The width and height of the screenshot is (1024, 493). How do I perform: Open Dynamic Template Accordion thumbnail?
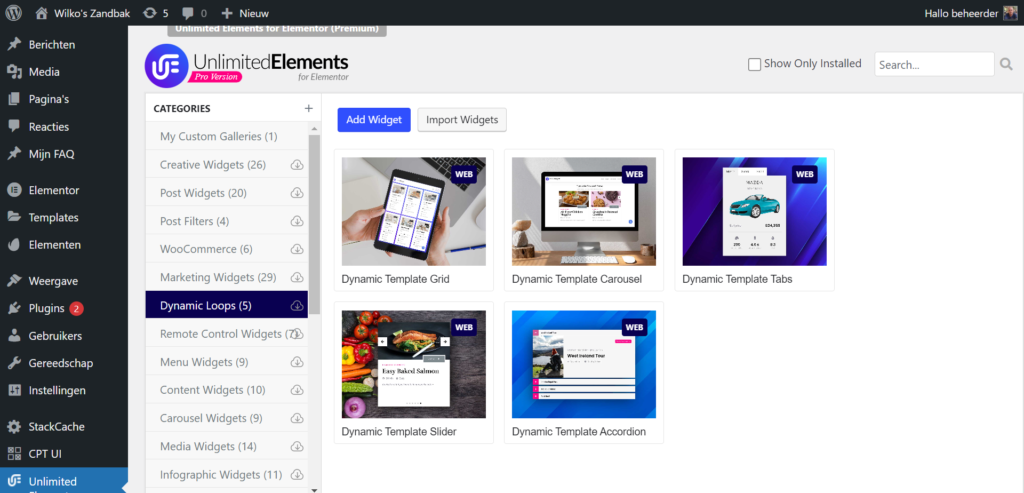click(584, 364)
